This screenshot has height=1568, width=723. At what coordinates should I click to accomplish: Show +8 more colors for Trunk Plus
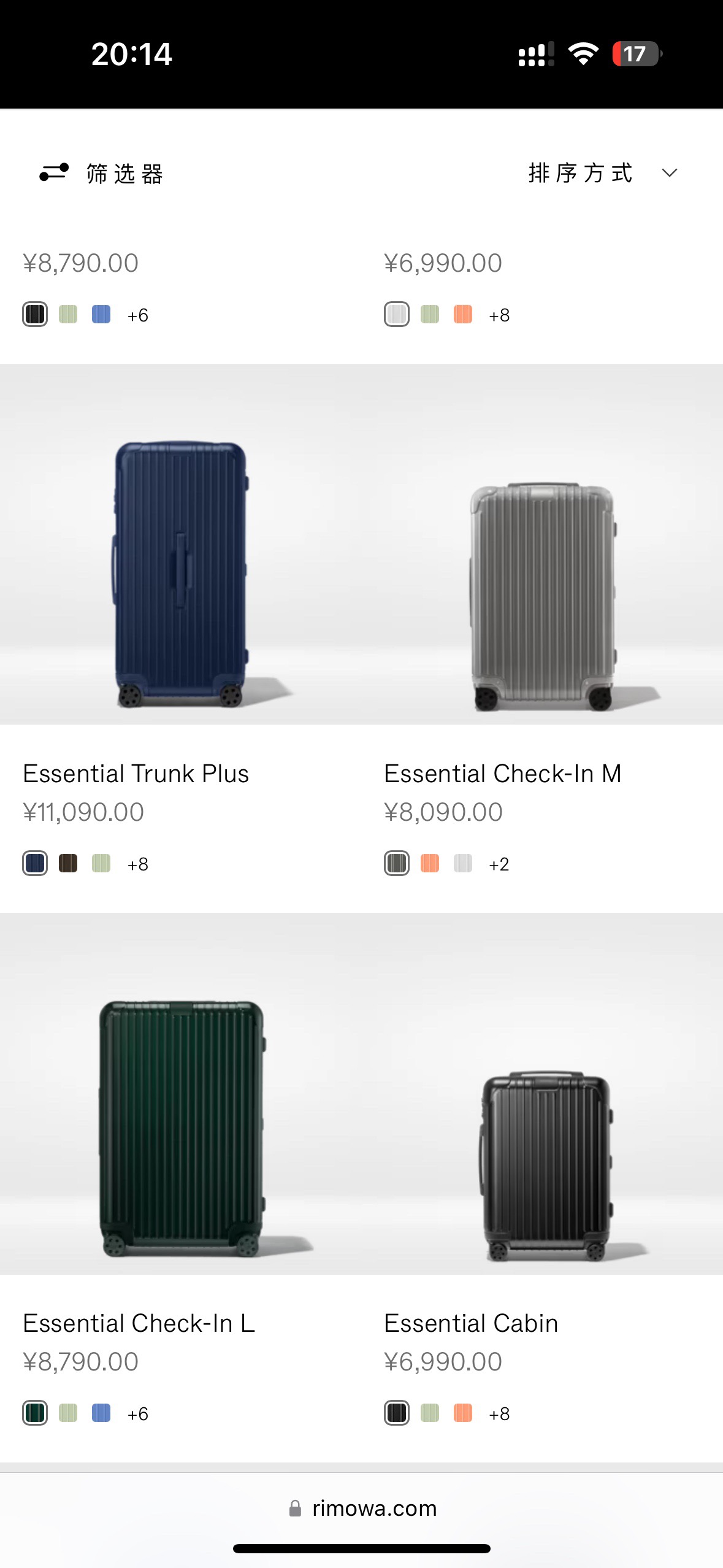pos(138,864)
